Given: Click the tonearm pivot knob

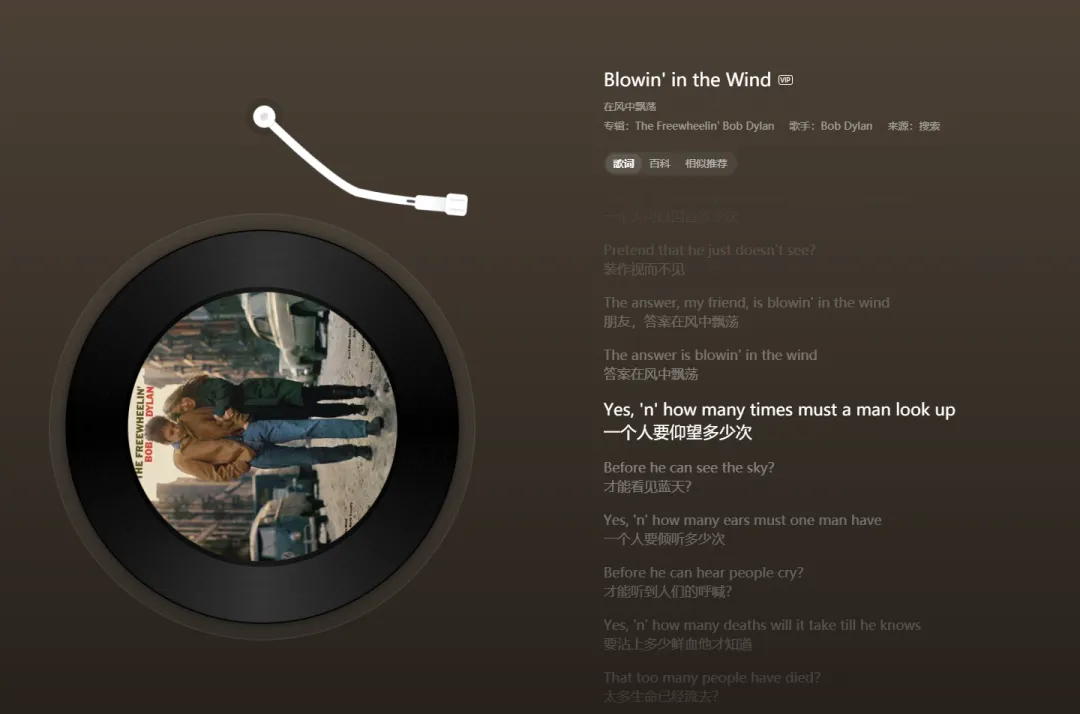Looking at the screenshot, I should [x=264, y=116].
